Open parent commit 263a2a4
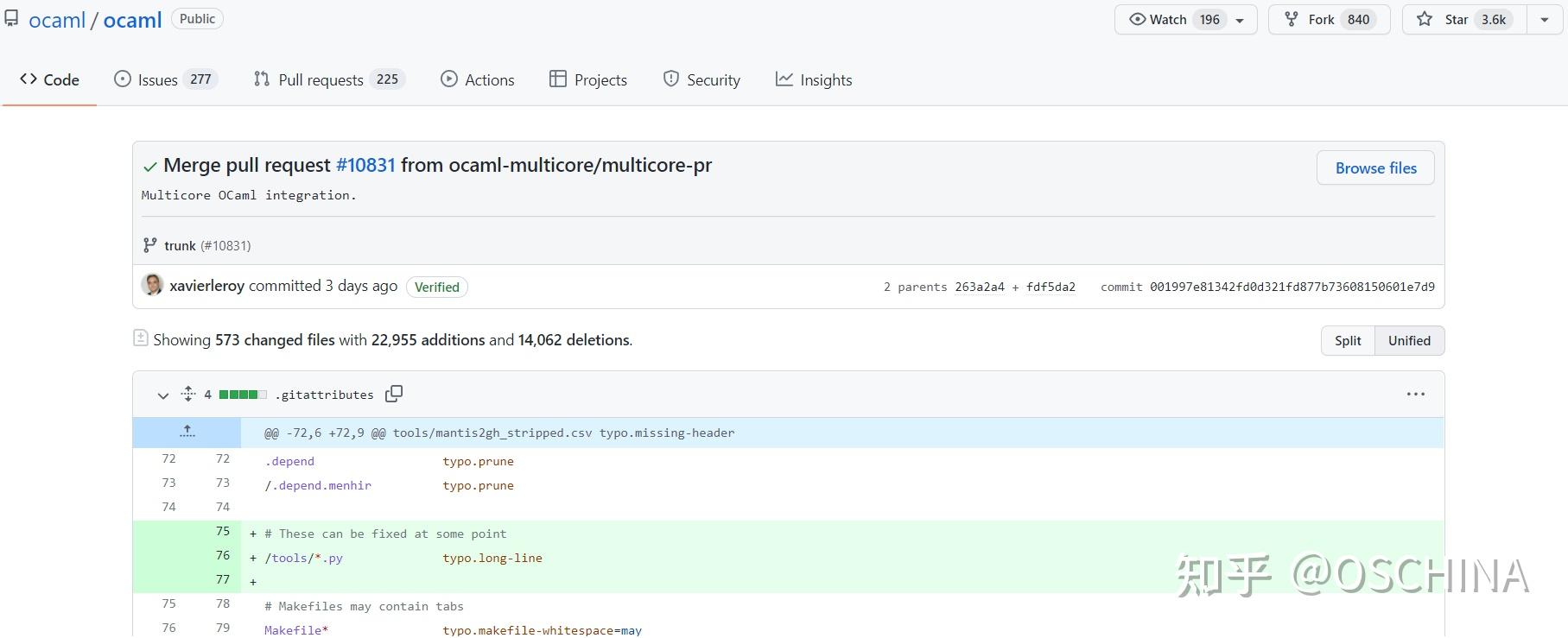1568x638 pixels. click(980, 287)
